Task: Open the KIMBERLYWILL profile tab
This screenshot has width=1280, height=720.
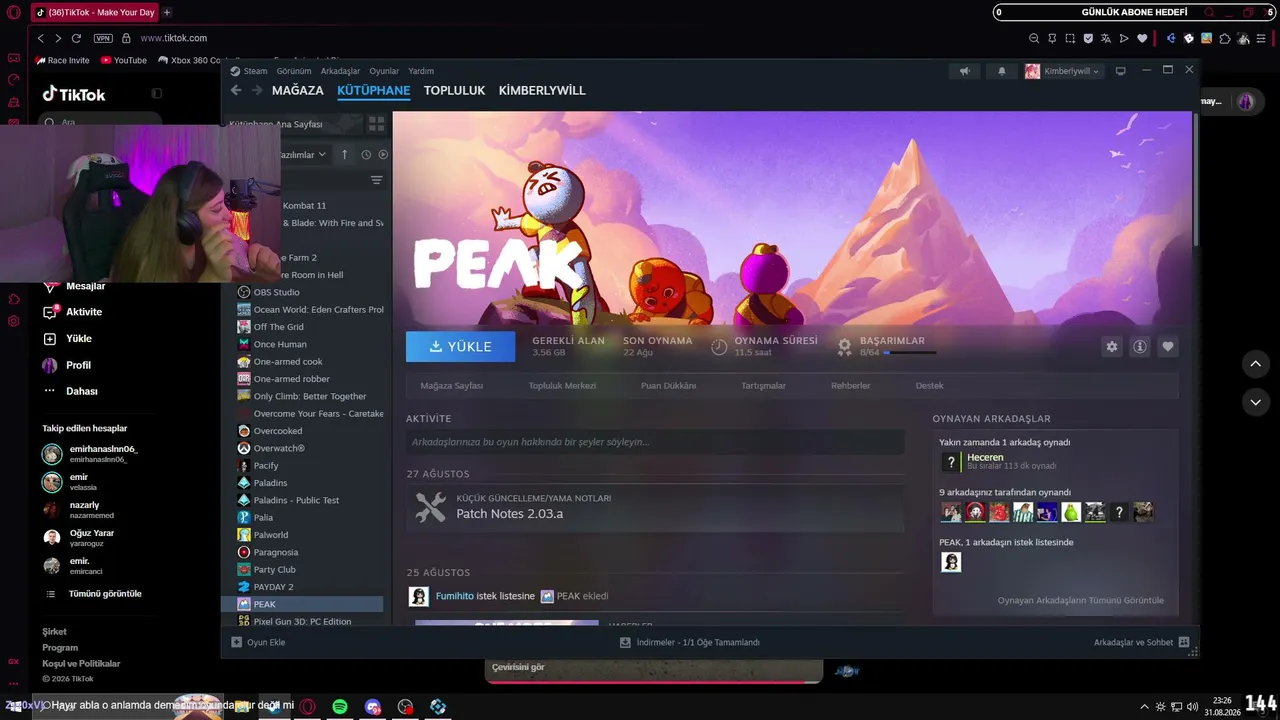Action: (542, 90)
